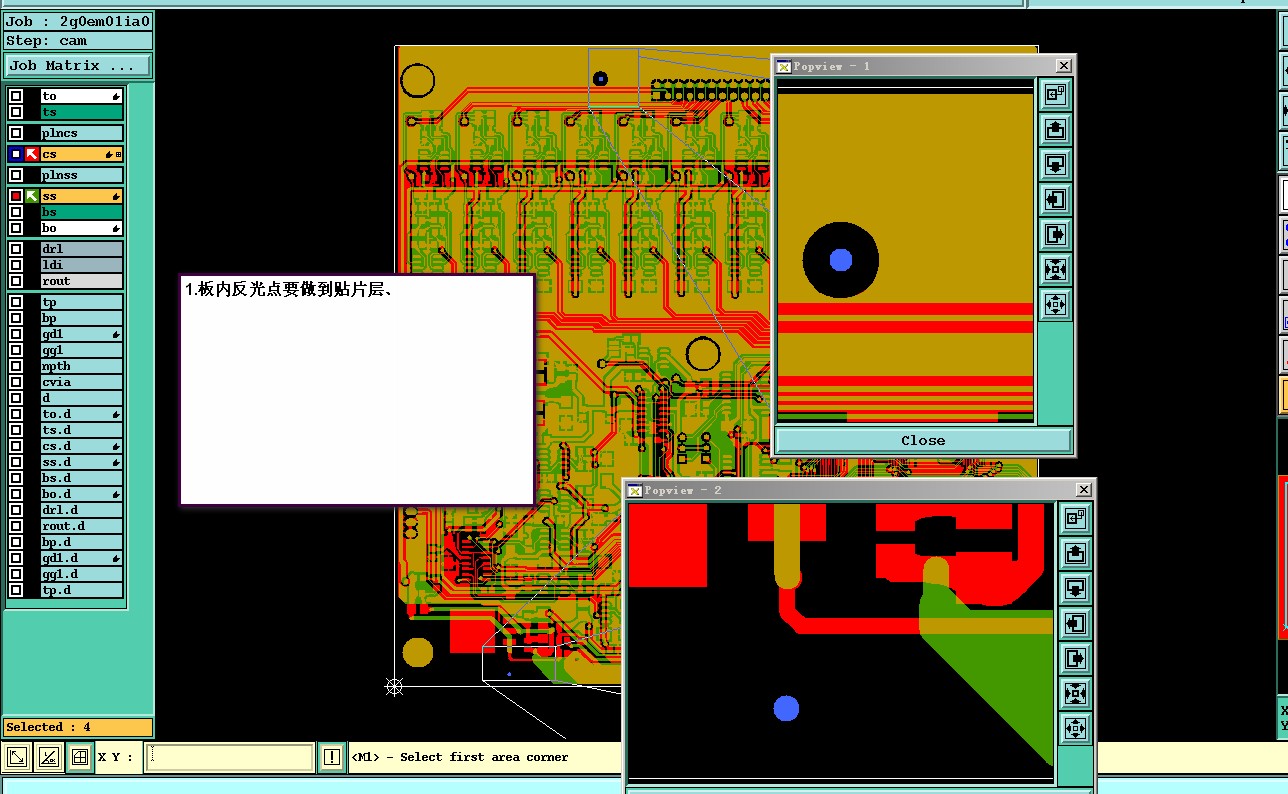Select the bp.d layer row
The image size is (1288, 794).
[x=82, y=542]
